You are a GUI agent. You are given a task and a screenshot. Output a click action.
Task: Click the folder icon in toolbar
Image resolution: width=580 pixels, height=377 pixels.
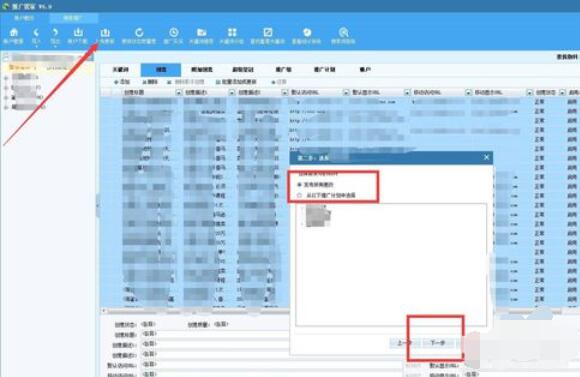point(201,33)
